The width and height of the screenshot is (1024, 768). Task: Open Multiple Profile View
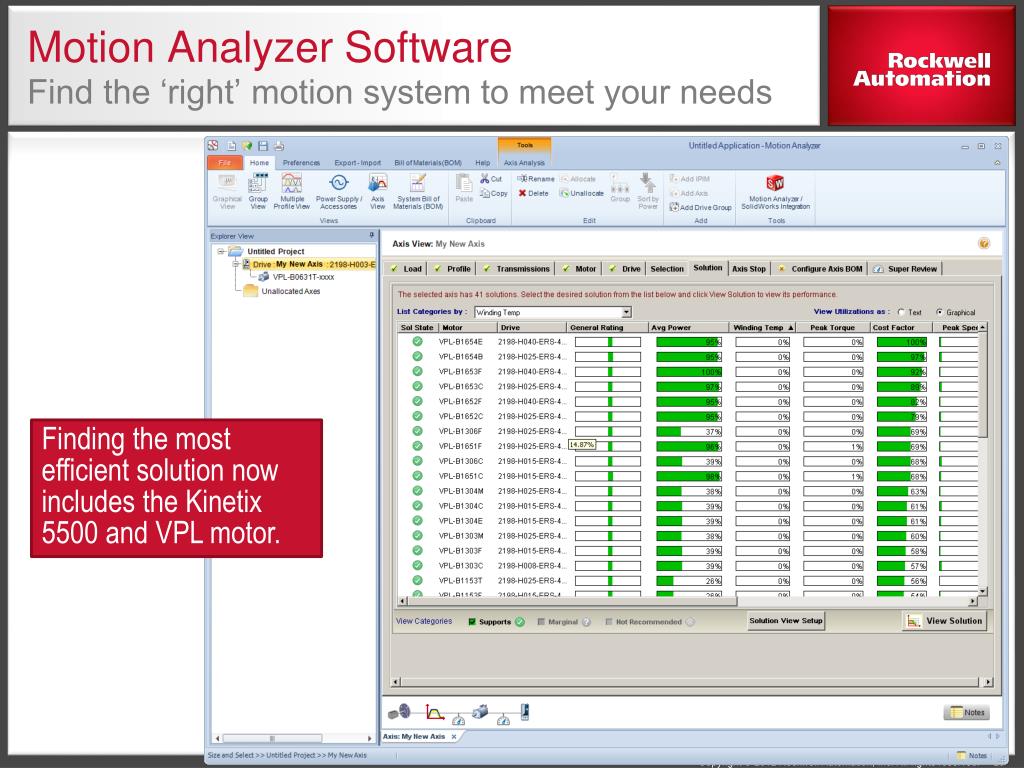click(292, 191)
